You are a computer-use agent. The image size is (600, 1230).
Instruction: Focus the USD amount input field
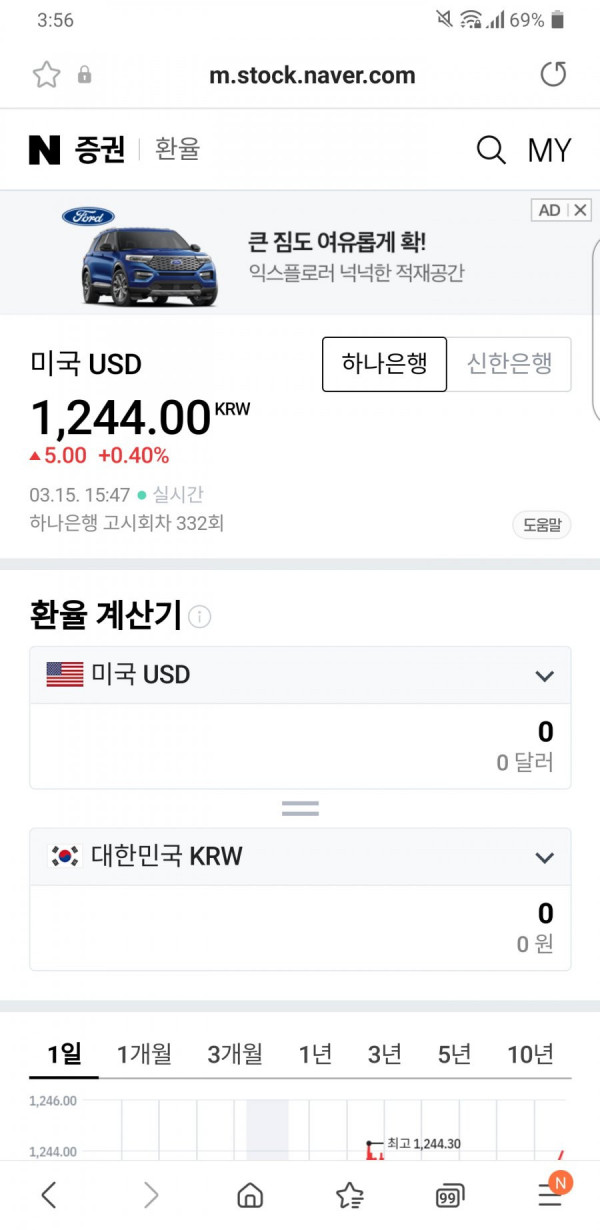(x=300, y=746)
